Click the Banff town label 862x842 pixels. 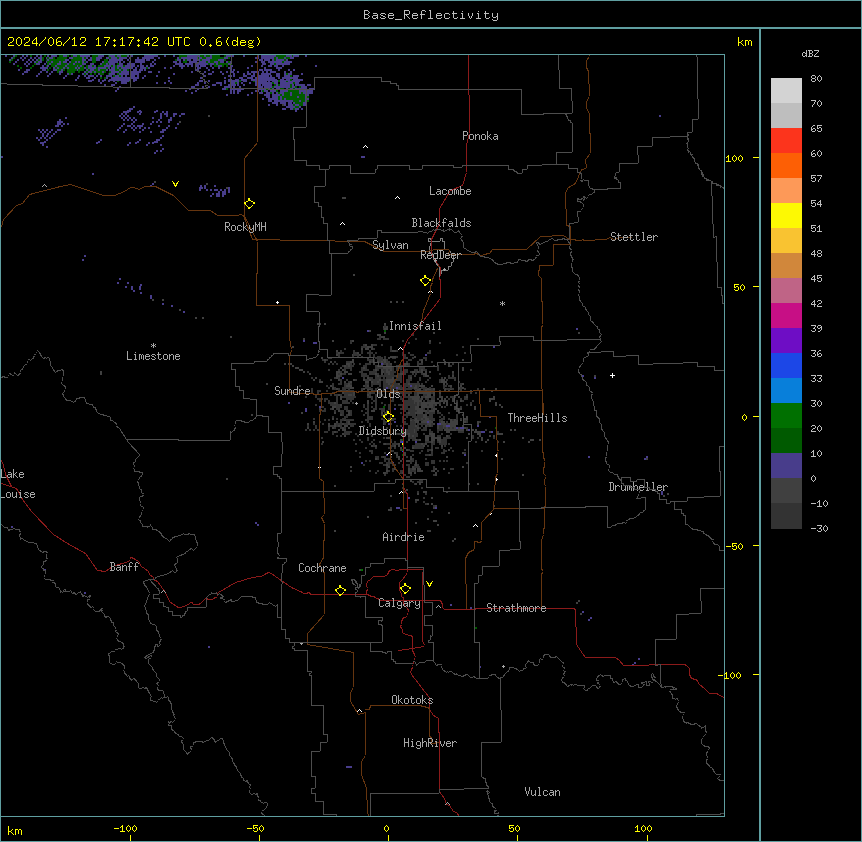click(124, 567)
